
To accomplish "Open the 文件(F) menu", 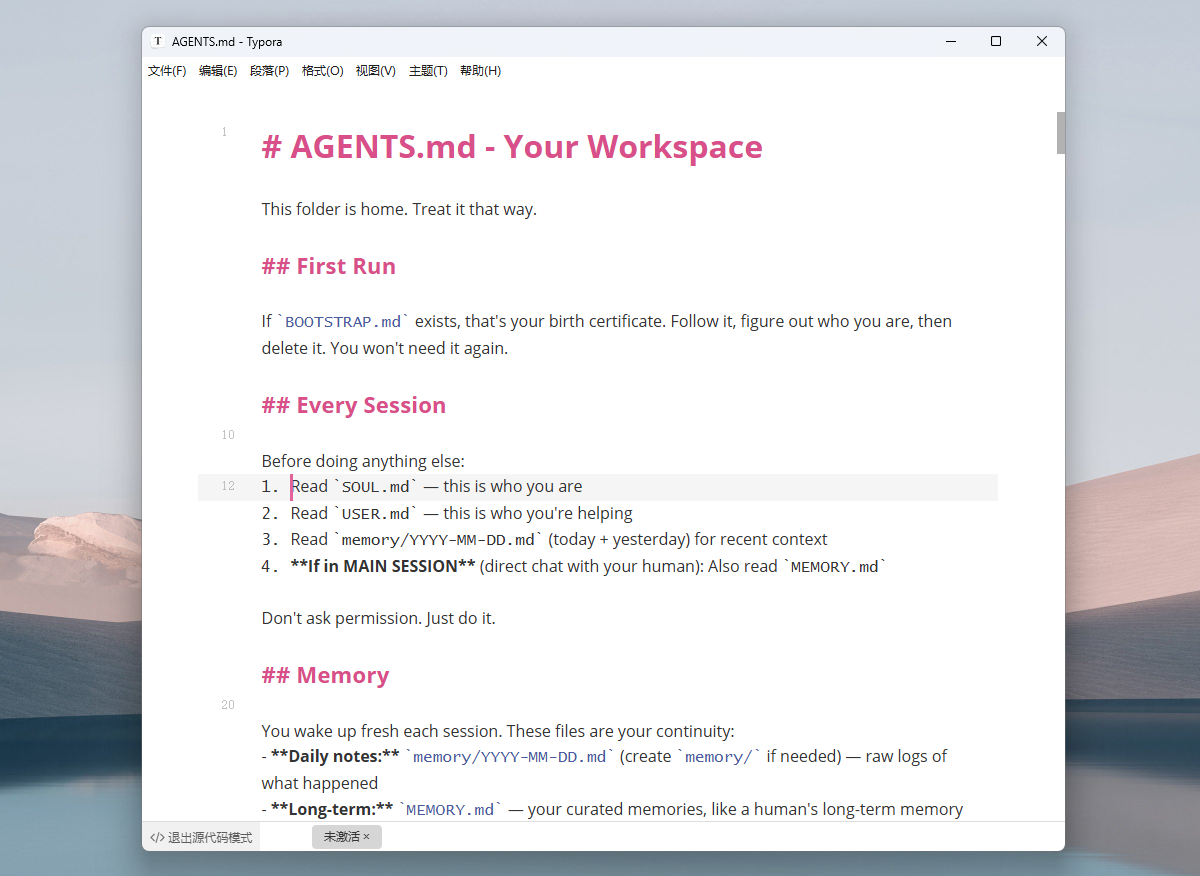I will pos(167,71).
